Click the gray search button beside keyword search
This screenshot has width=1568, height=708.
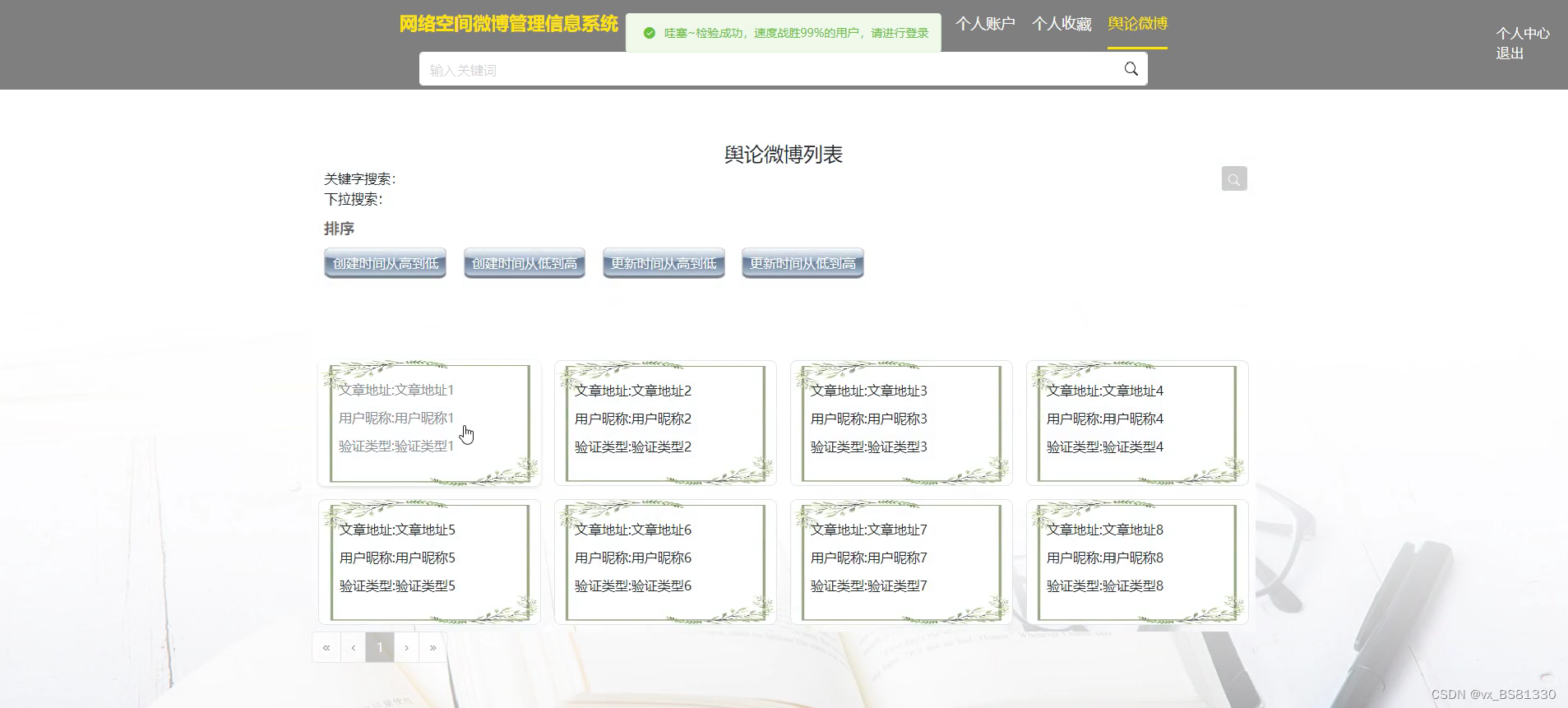pos(1234,178)
